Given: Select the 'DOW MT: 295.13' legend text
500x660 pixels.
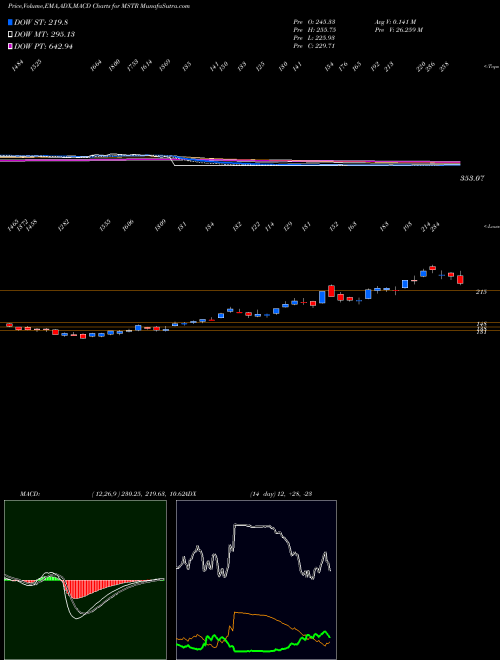Looking at the screenshot, I should pos(44,34).
